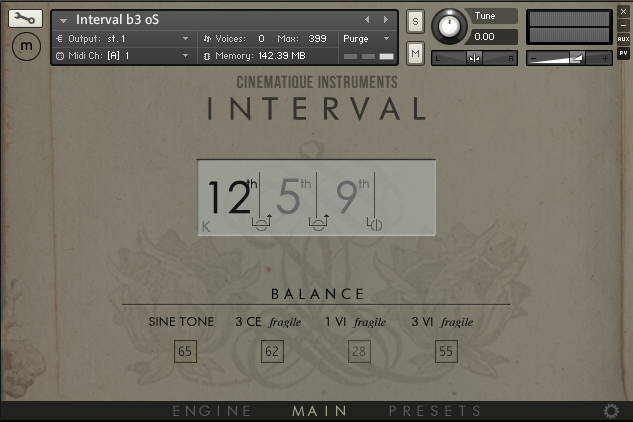
Task: Click the 3 CE fragile value 62
Action: [272, 351]
